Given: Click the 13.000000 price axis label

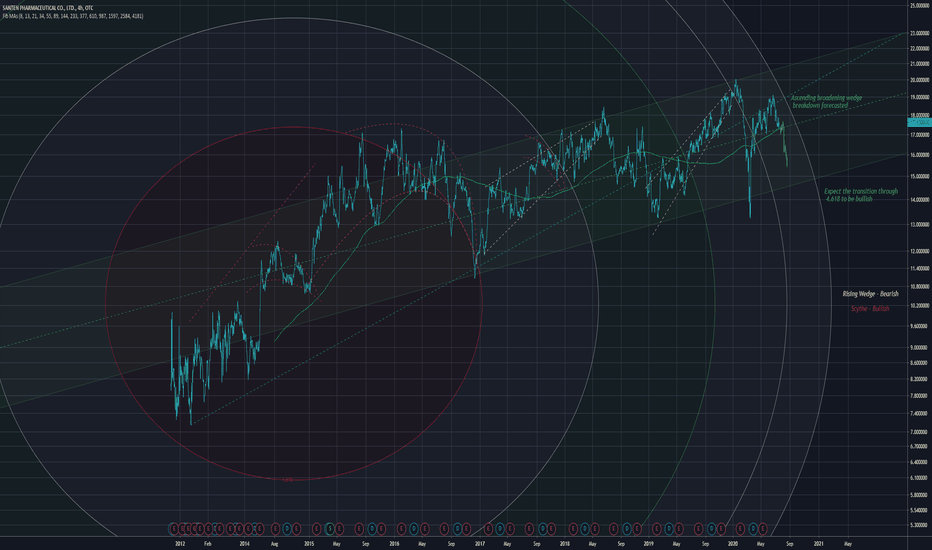Looking at the screenshot, I should point(920,225).
